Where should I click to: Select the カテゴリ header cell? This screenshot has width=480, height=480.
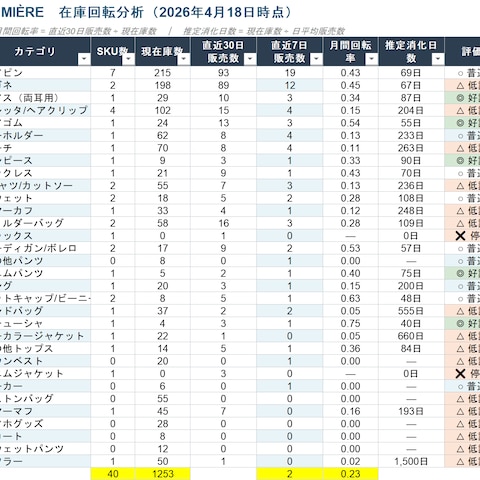click(45, 51)
